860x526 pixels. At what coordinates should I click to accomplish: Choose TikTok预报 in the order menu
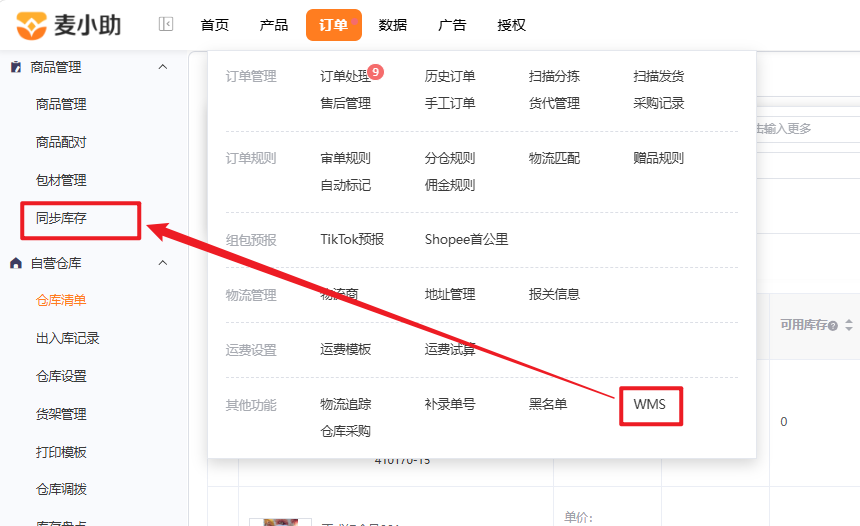pos(352,240)
